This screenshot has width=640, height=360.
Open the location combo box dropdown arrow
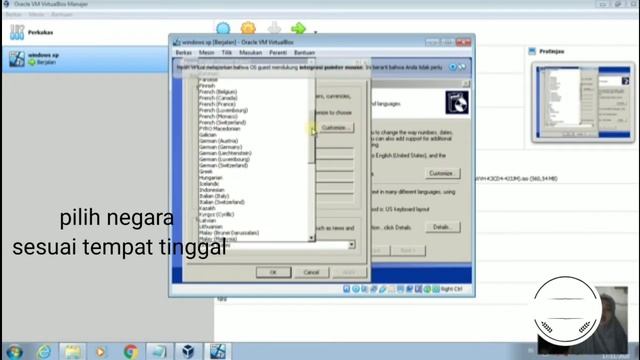351,245
